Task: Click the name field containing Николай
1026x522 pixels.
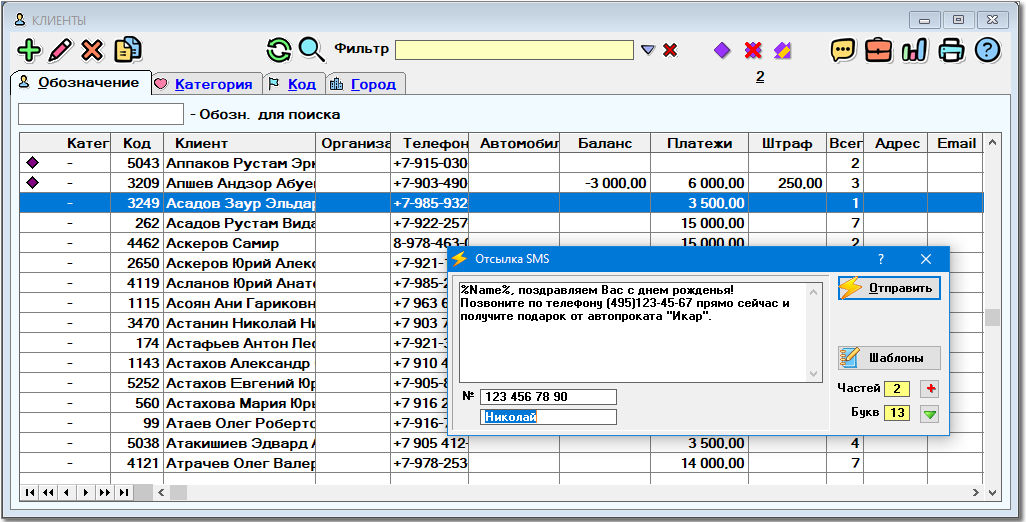Action: point(548,417)
